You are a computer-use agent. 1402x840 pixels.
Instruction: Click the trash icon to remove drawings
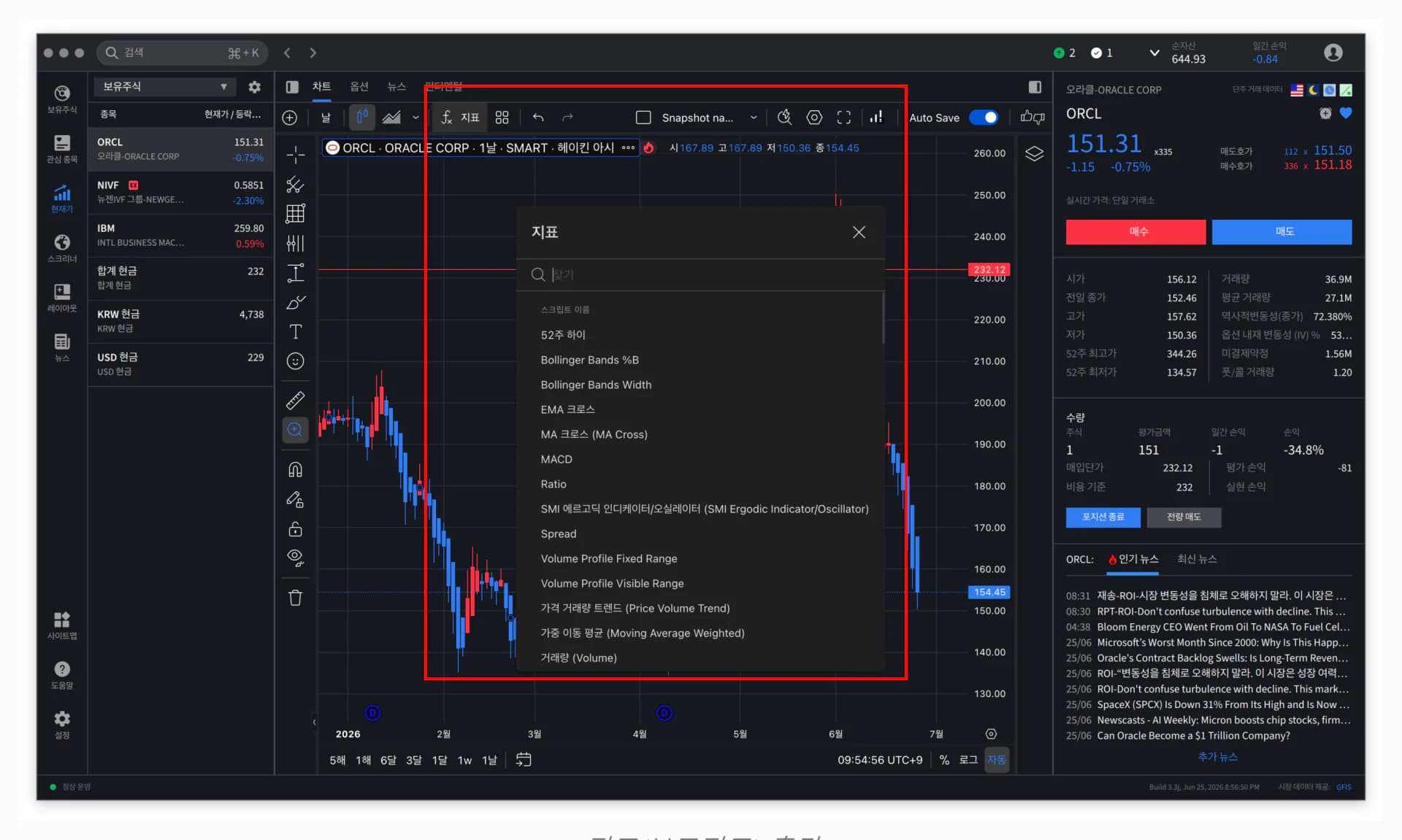pos(295,598)
